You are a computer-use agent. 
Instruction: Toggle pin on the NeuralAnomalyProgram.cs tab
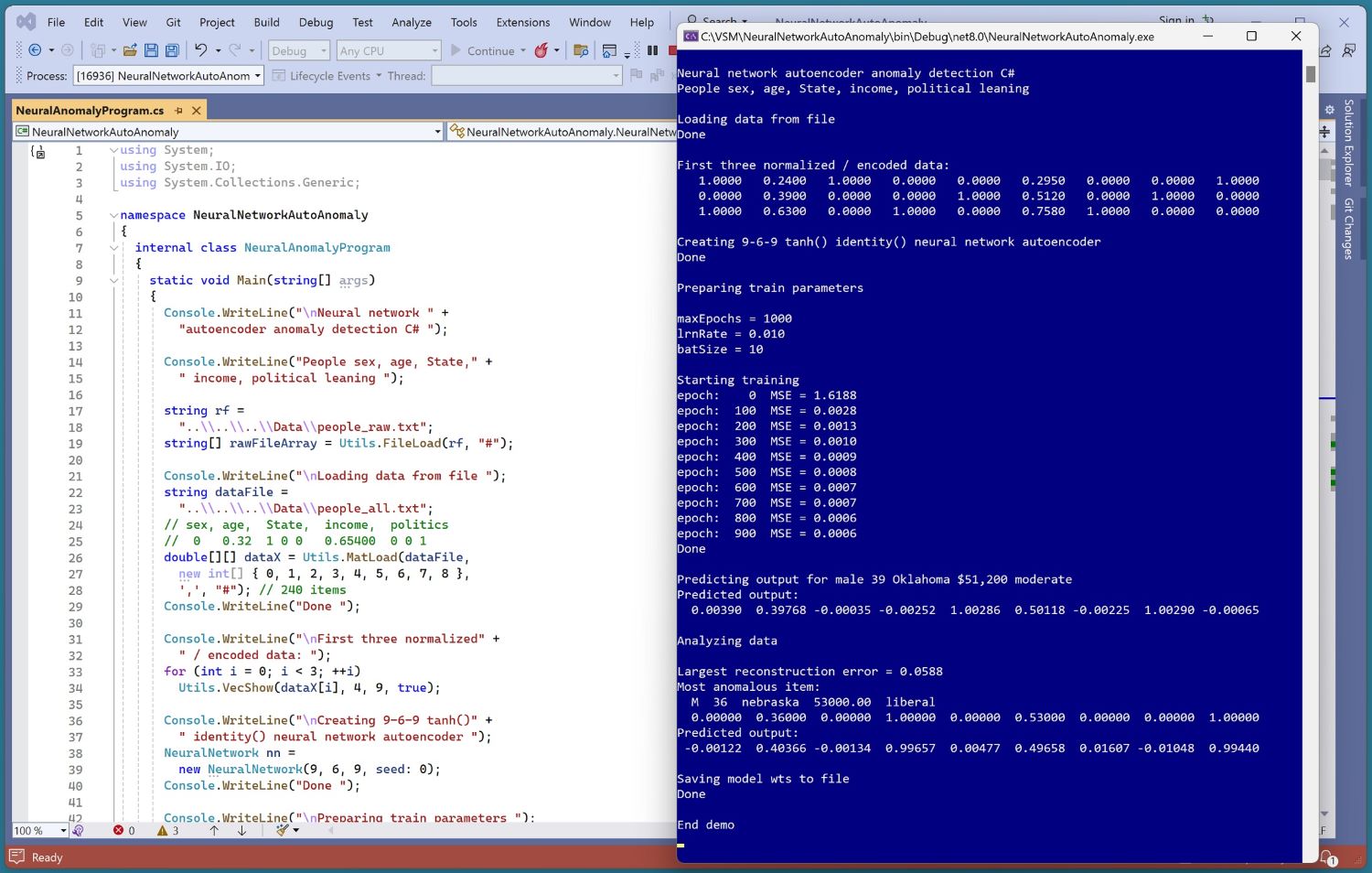pos(178,111)
